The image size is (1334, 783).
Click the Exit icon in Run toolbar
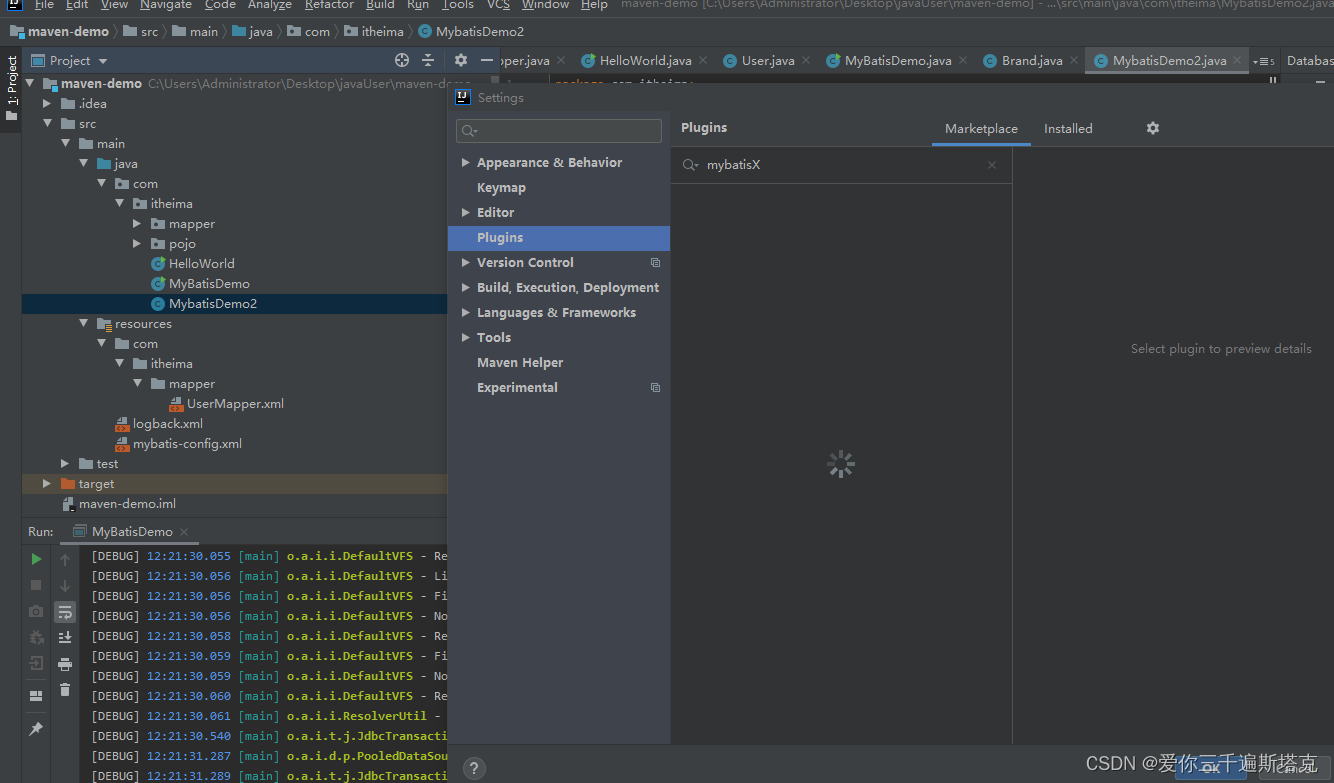pyautogui.click(x=36, y=663)
